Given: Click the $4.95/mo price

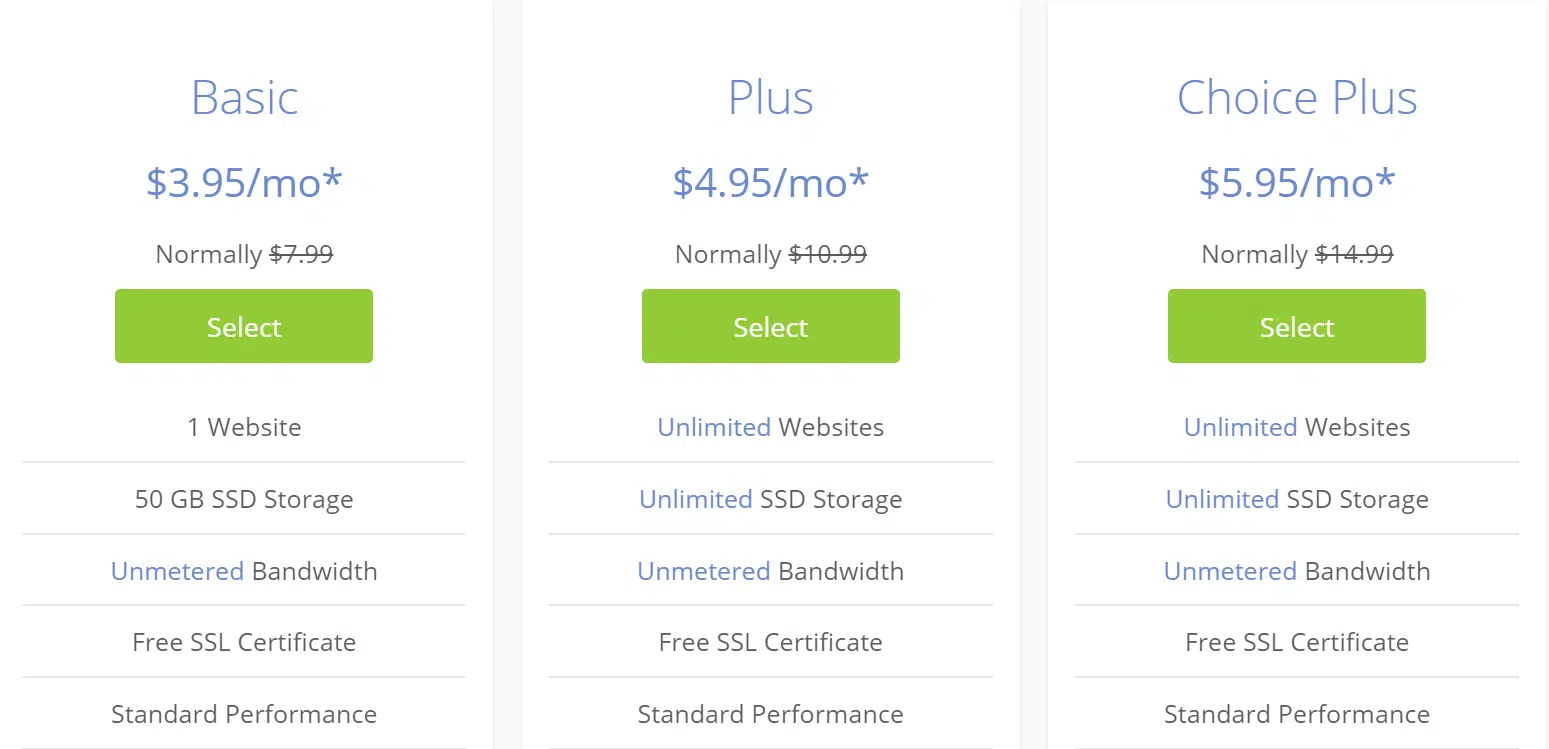Looking at the screenshot, I should click(x=770, y=182).
